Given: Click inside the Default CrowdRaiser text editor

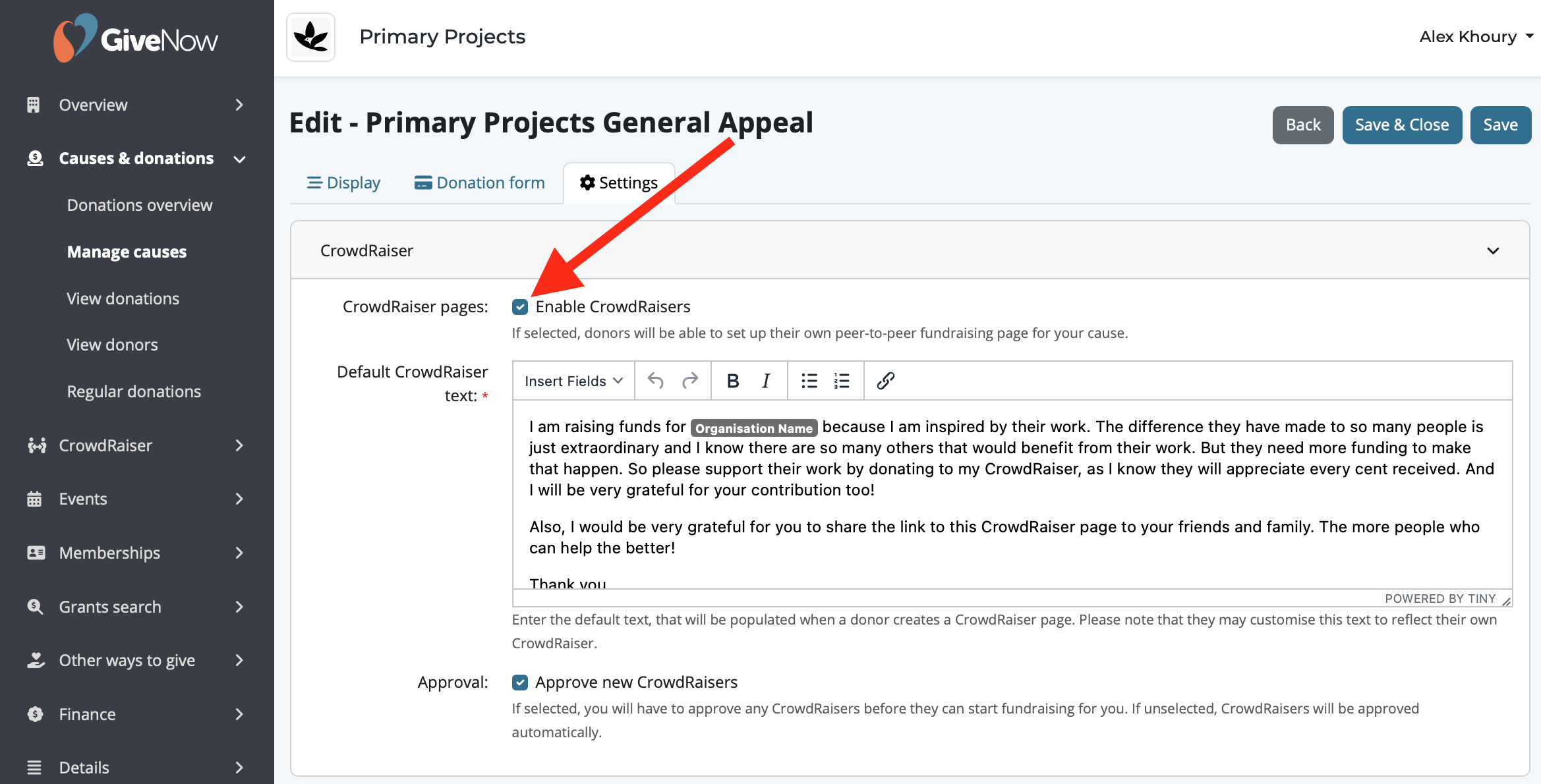Looking at the screenshot, I should (1012, 494).
